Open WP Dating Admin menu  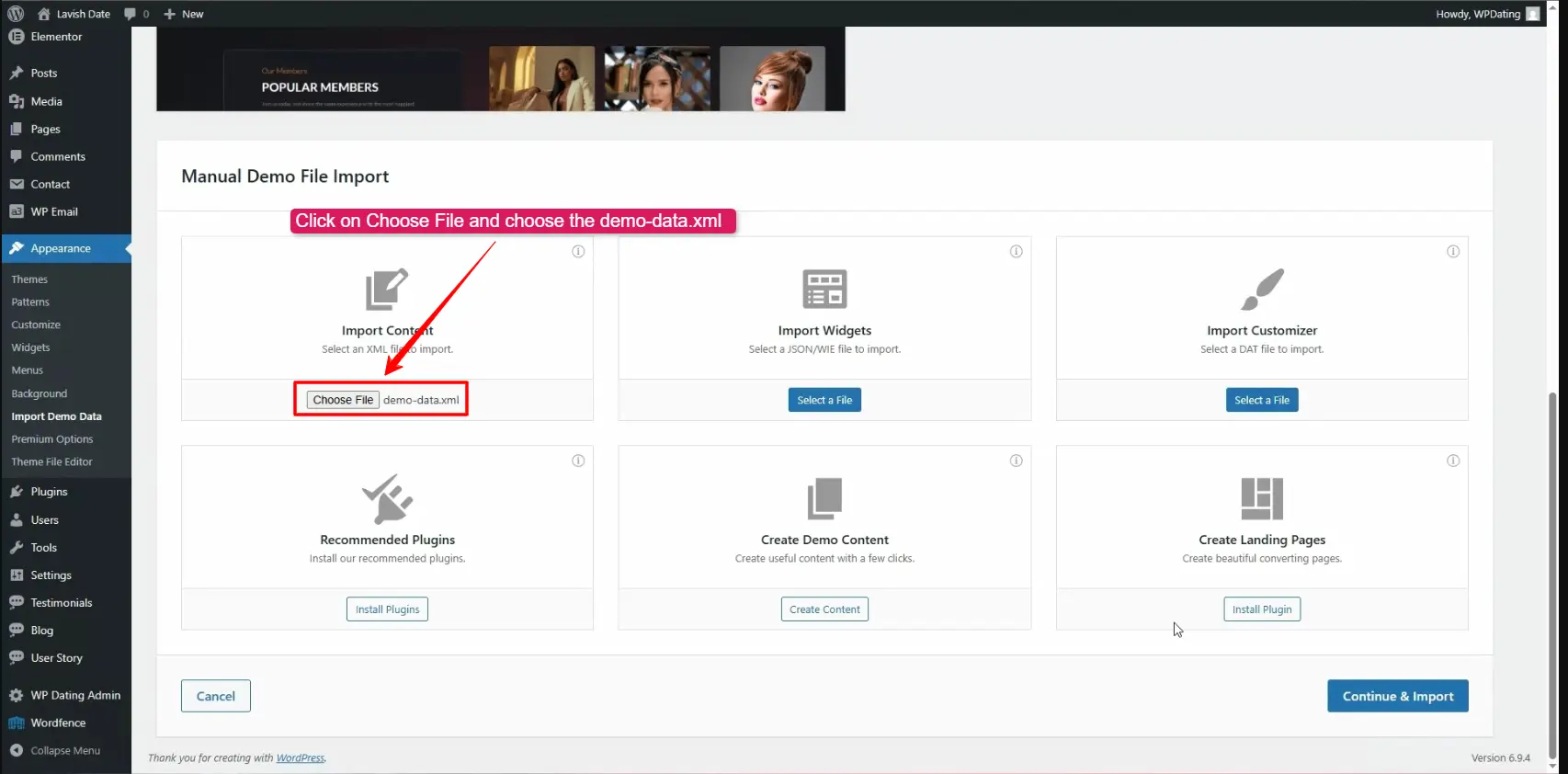(75, 696)
